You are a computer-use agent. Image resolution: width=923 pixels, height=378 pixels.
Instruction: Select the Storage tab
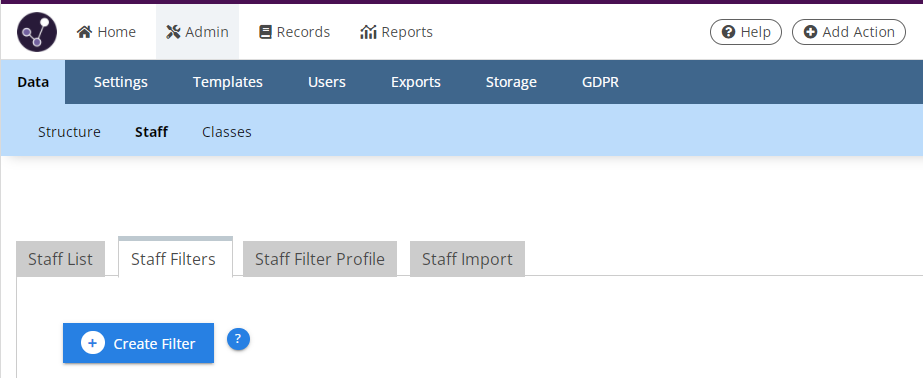pyautogui.click(x=511, y=82)
